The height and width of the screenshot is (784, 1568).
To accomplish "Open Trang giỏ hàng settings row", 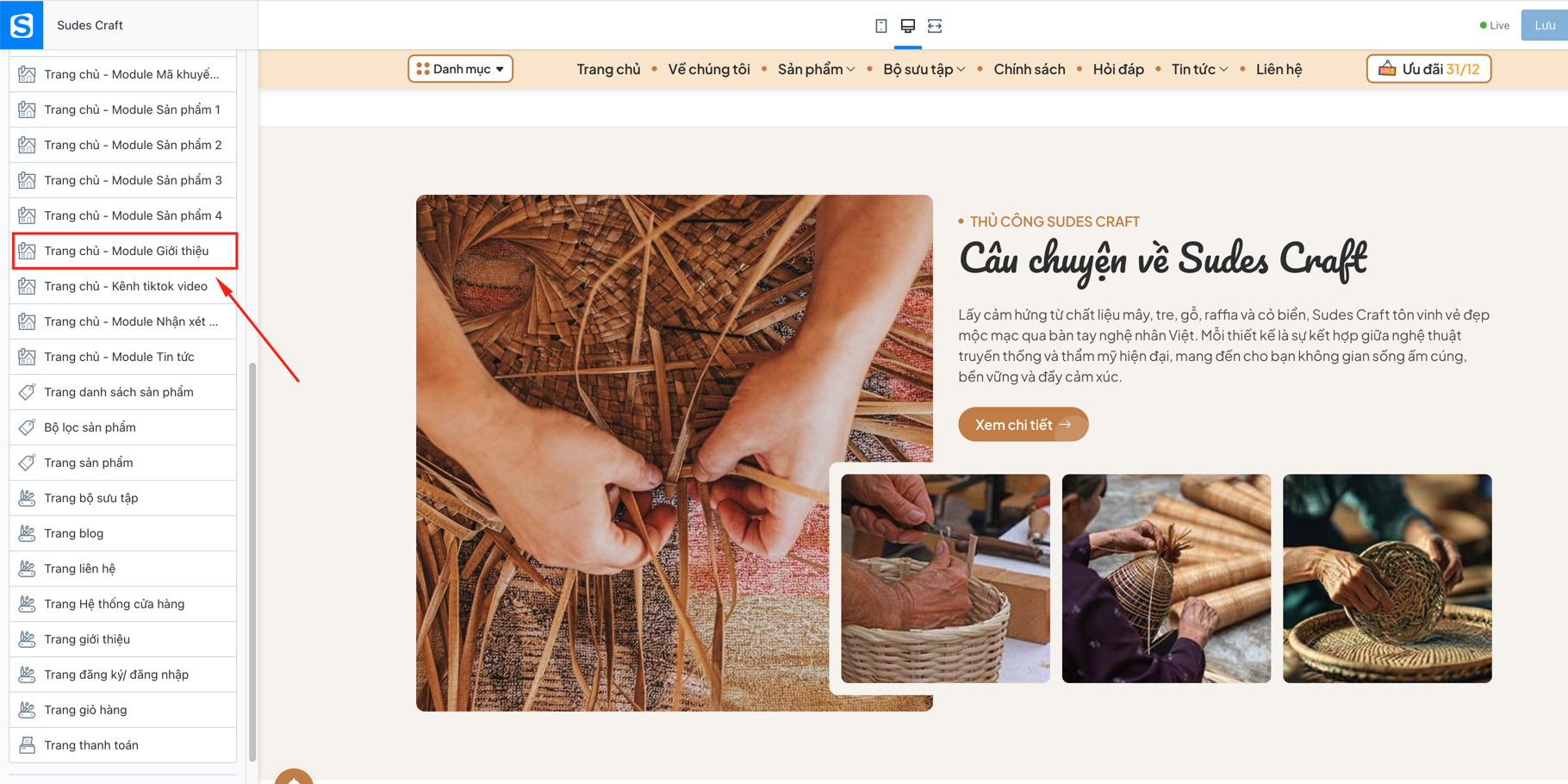I will 123,710.
